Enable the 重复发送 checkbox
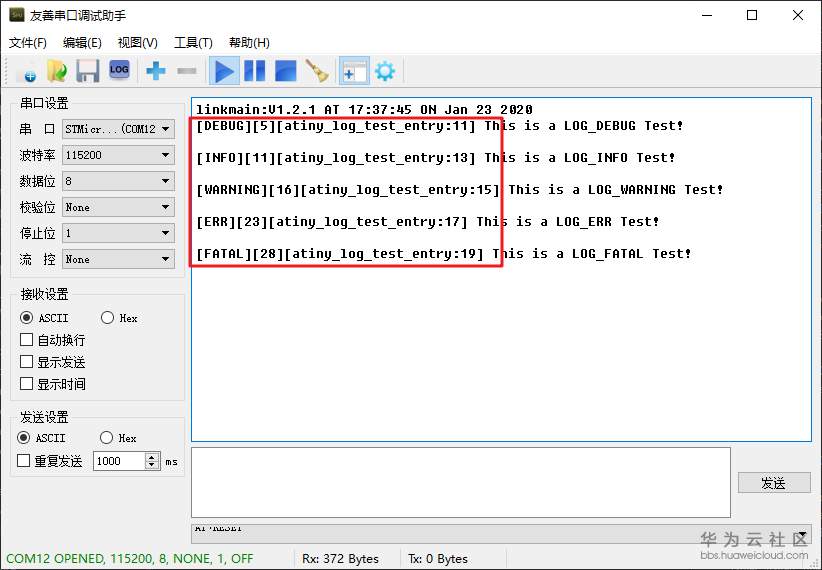 24,461
